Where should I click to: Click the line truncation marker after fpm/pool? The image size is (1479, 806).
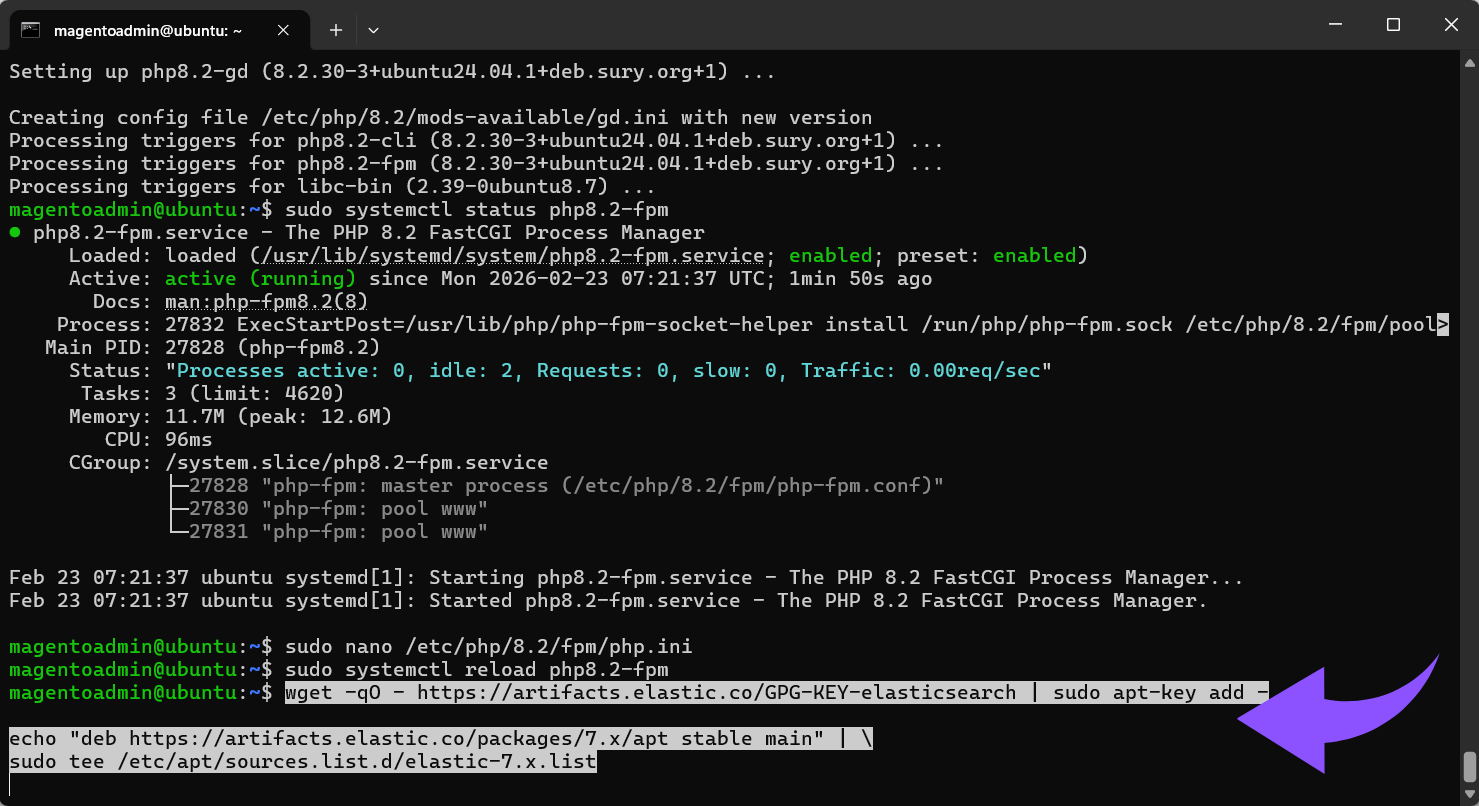pos(1442,325)
